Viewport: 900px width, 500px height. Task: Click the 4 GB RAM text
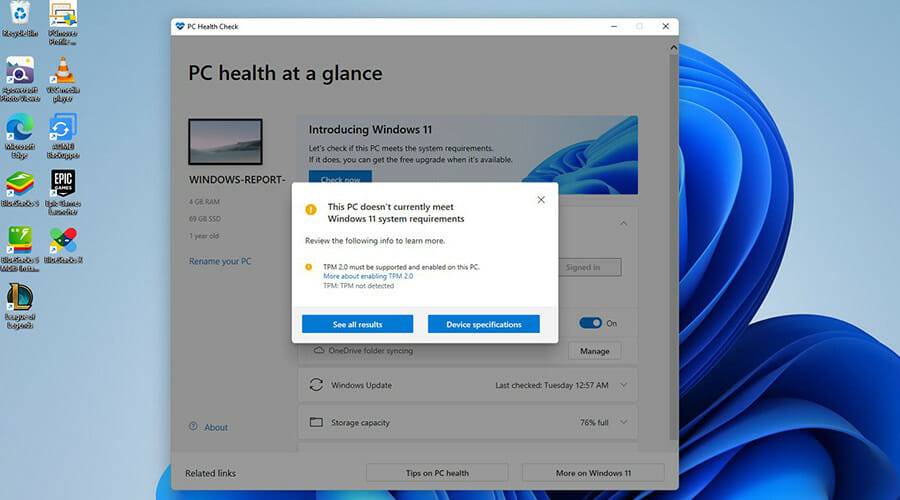[x=204, y=202]
